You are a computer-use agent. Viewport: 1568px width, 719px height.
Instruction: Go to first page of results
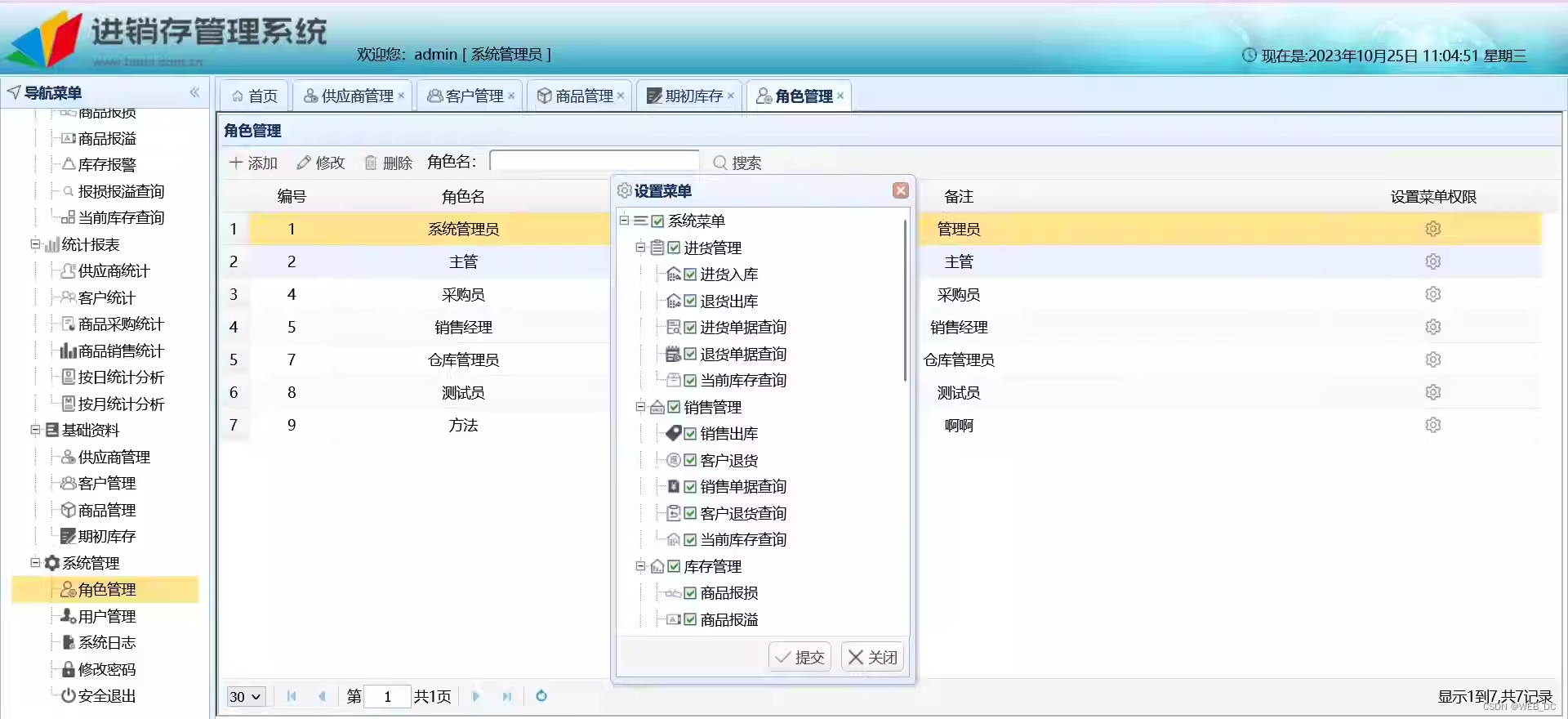[x=292, y=696]
